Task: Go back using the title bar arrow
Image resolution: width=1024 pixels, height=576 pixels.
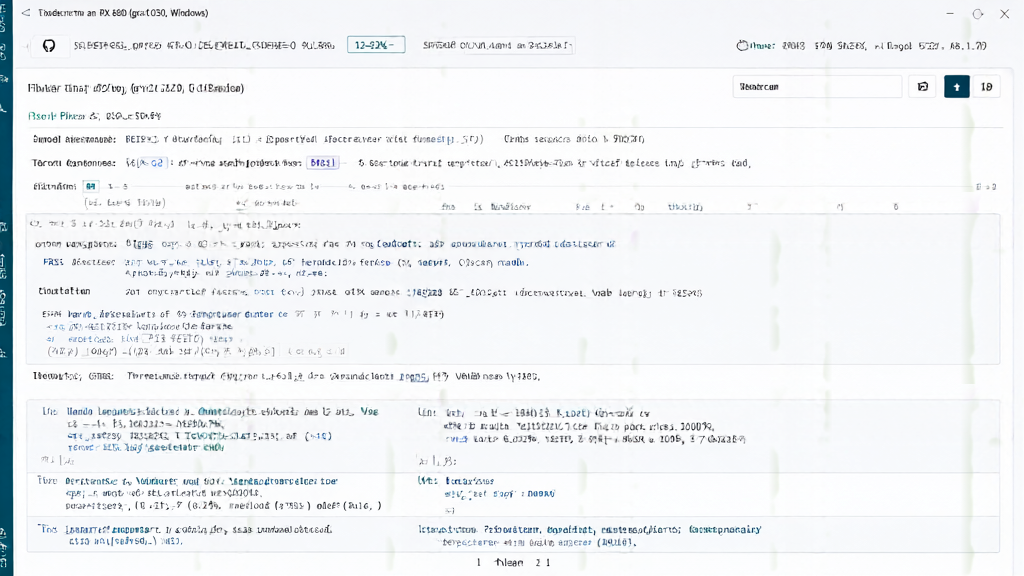Action: 25,13
